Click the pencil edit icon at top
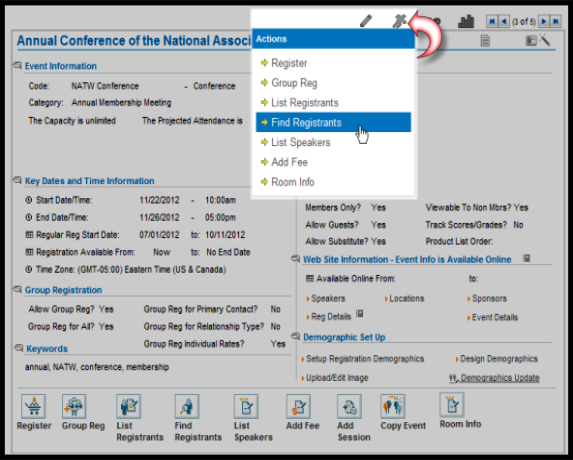Image resolution: width=573 pixels, height=460 pixels. click(x=366, y=21)
